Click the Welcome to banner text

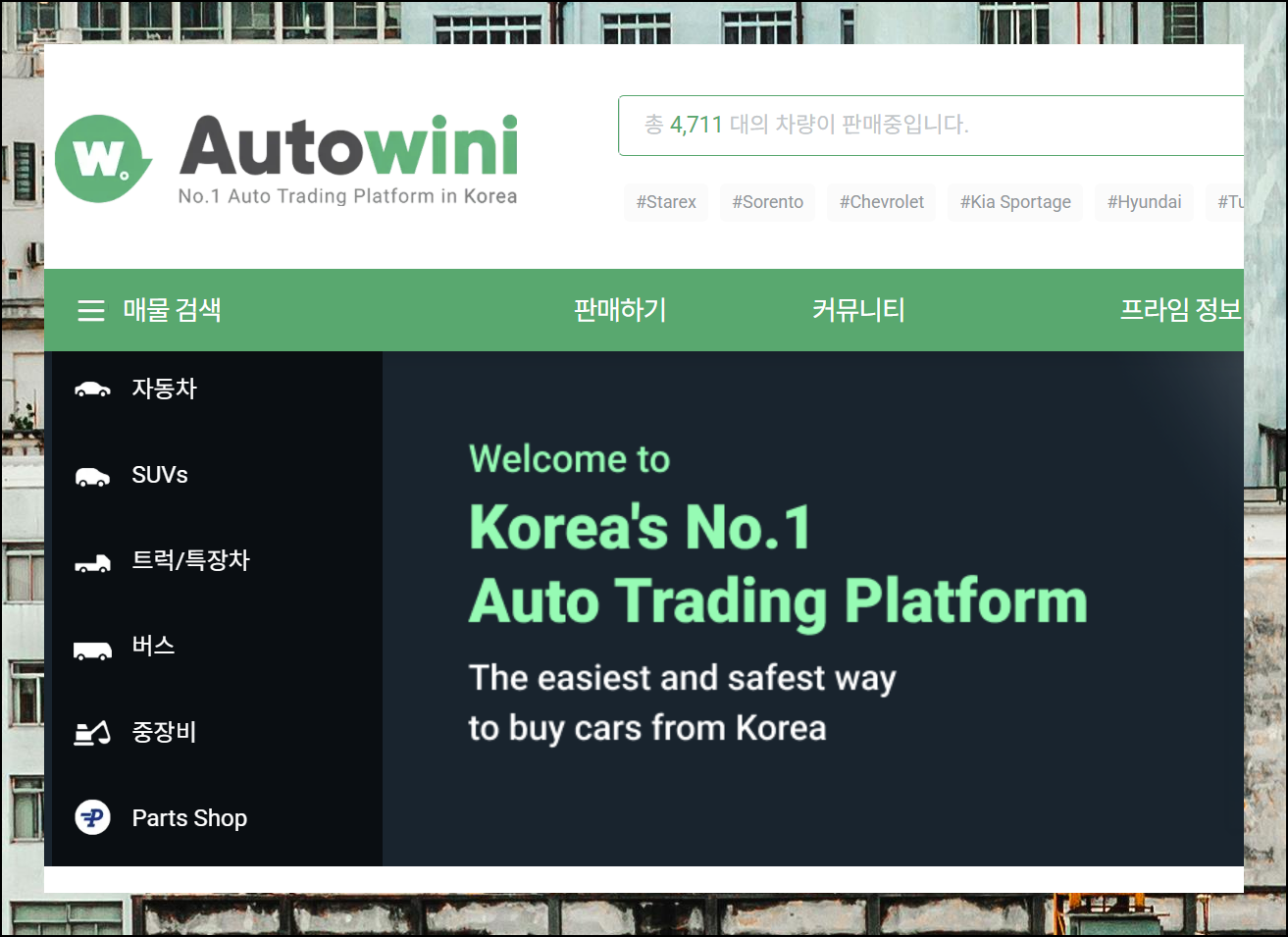coord(569,459)
